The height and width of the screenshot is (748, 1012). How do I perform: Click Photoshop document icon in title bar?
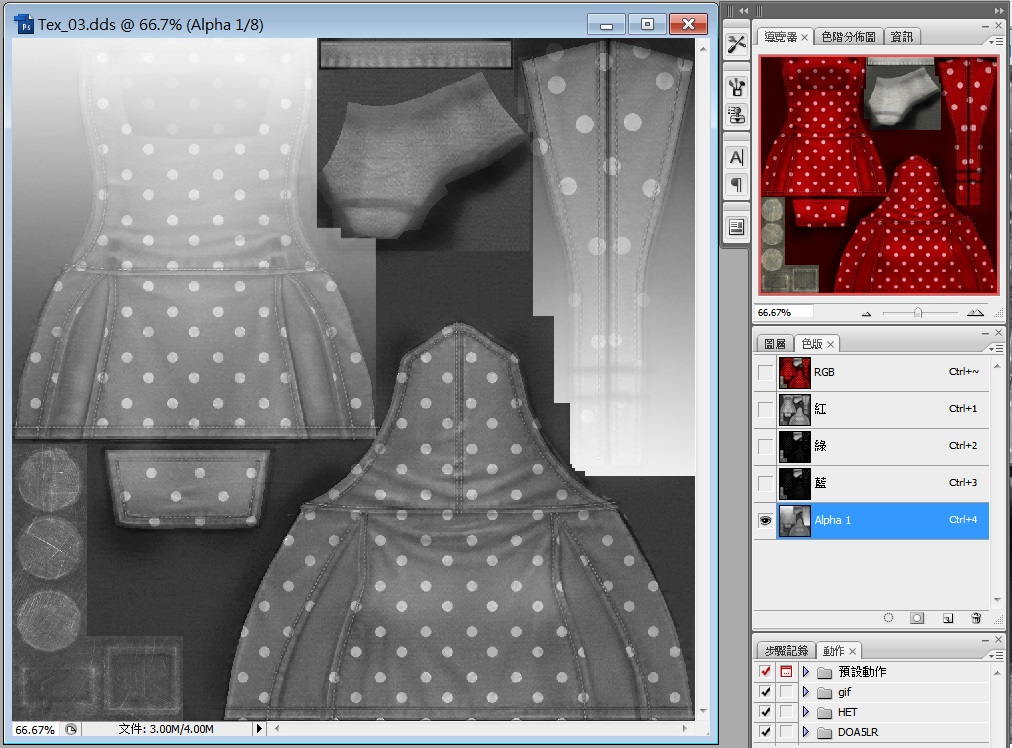[24, 25]
